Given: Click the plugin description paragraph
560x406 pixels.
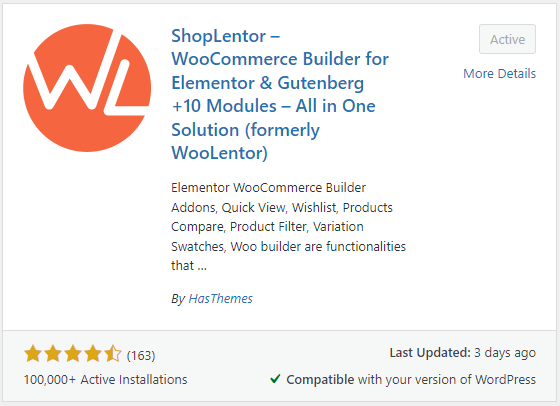Looking at the screenshot, I should click(x=289, y=227).
